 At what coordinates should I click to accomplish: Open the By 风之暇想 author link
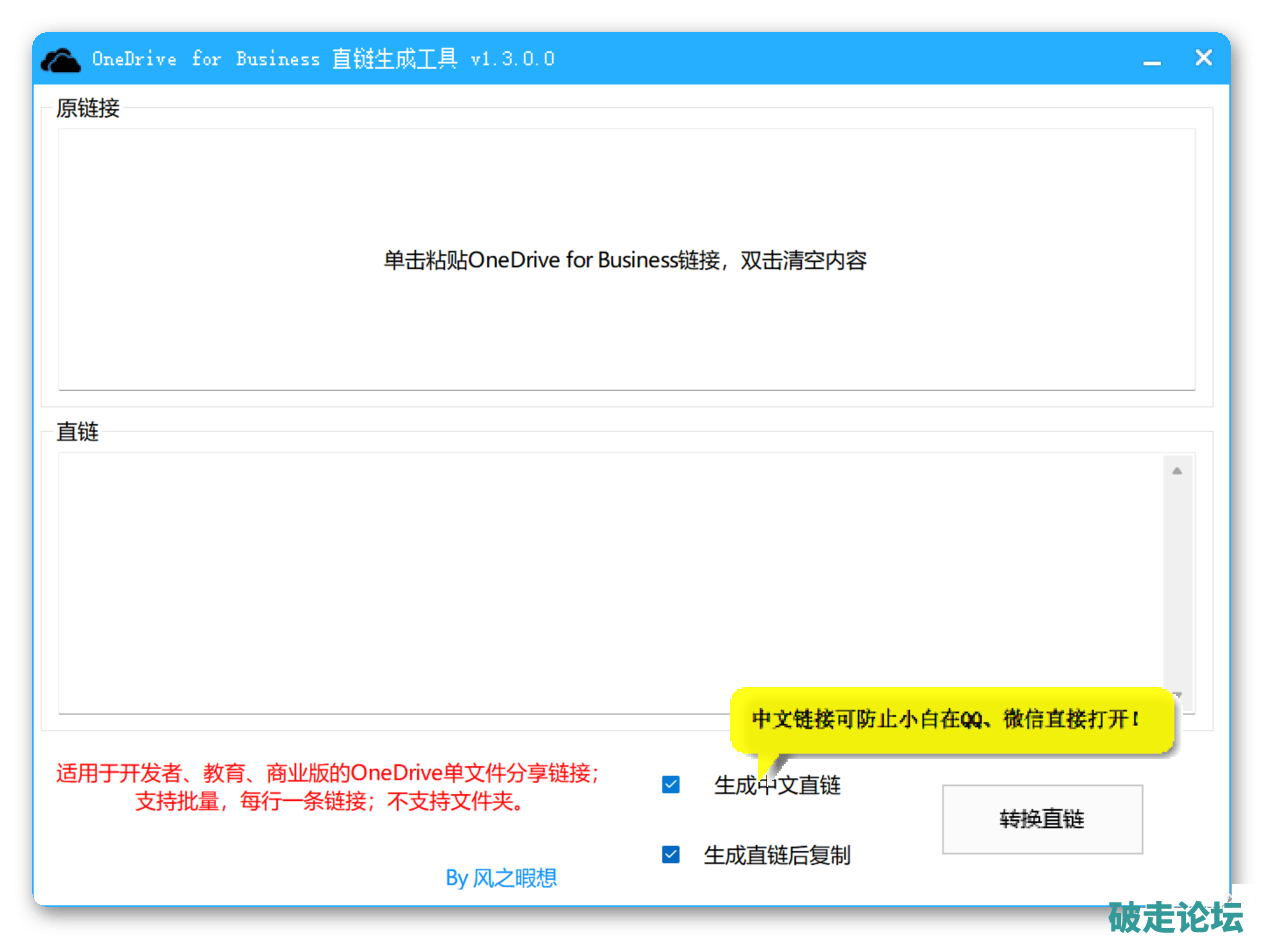[501, 878]
